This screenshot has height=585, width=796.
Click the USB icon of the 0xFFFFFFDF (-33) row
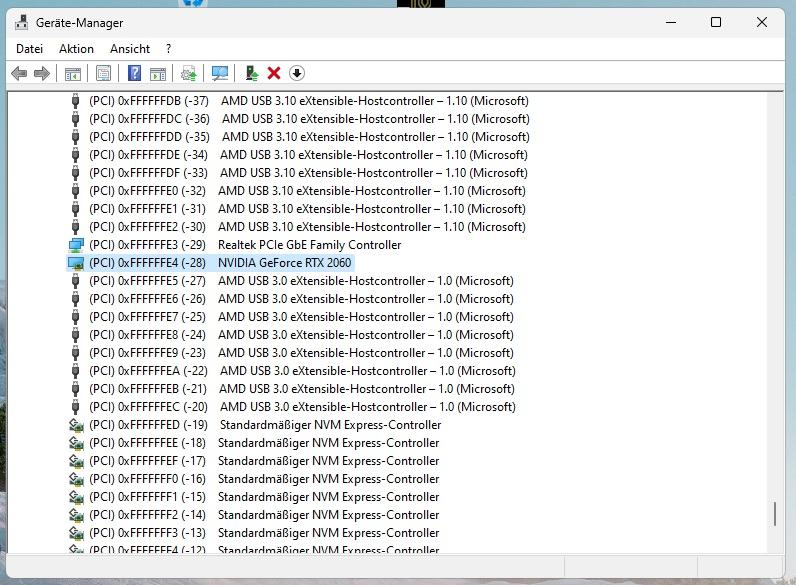coord(76,173)
